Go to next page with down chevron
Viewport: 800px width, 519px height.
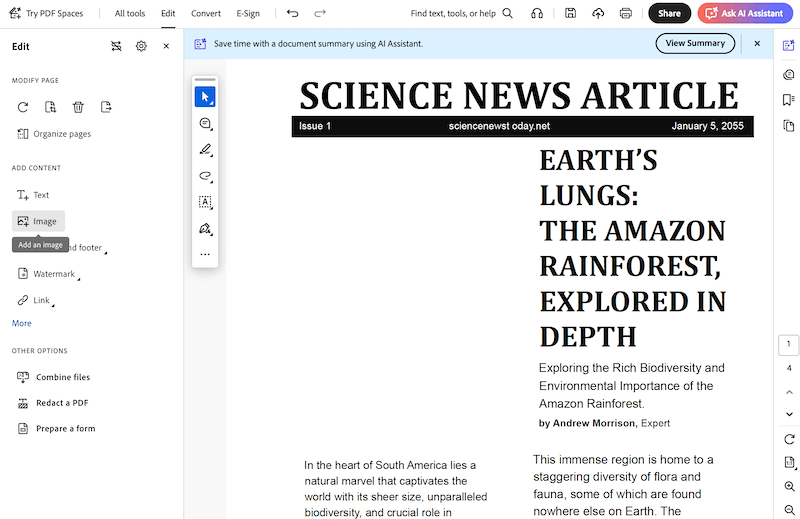(789, 414)
